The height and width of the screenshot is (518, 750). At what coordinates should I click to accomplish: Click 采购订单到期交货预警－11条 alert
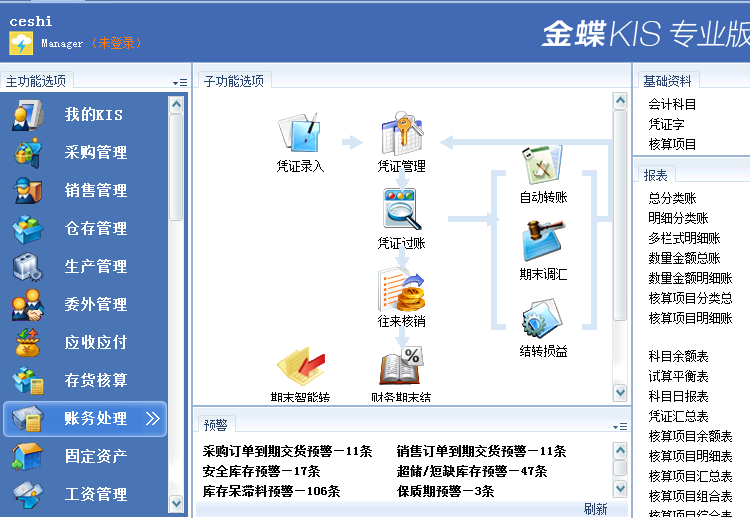pos(287,452)
